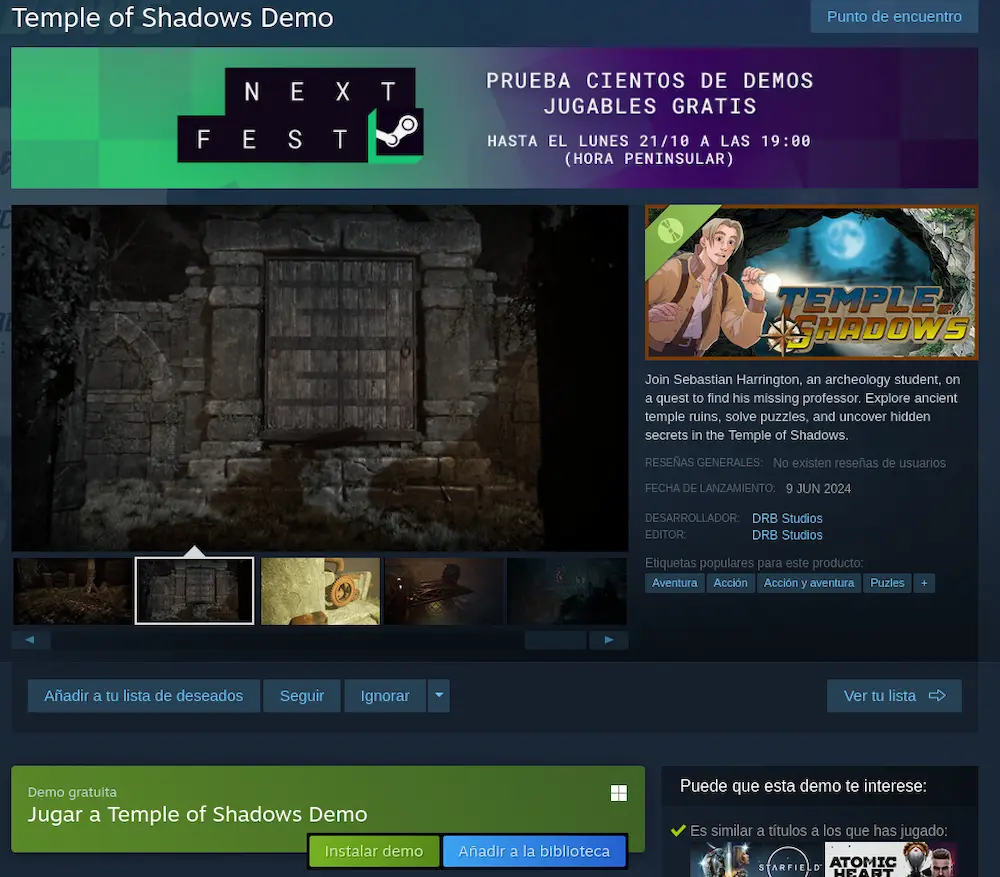
Task: Click the Starfield recommended game image
Action: (x=756, y=860)
